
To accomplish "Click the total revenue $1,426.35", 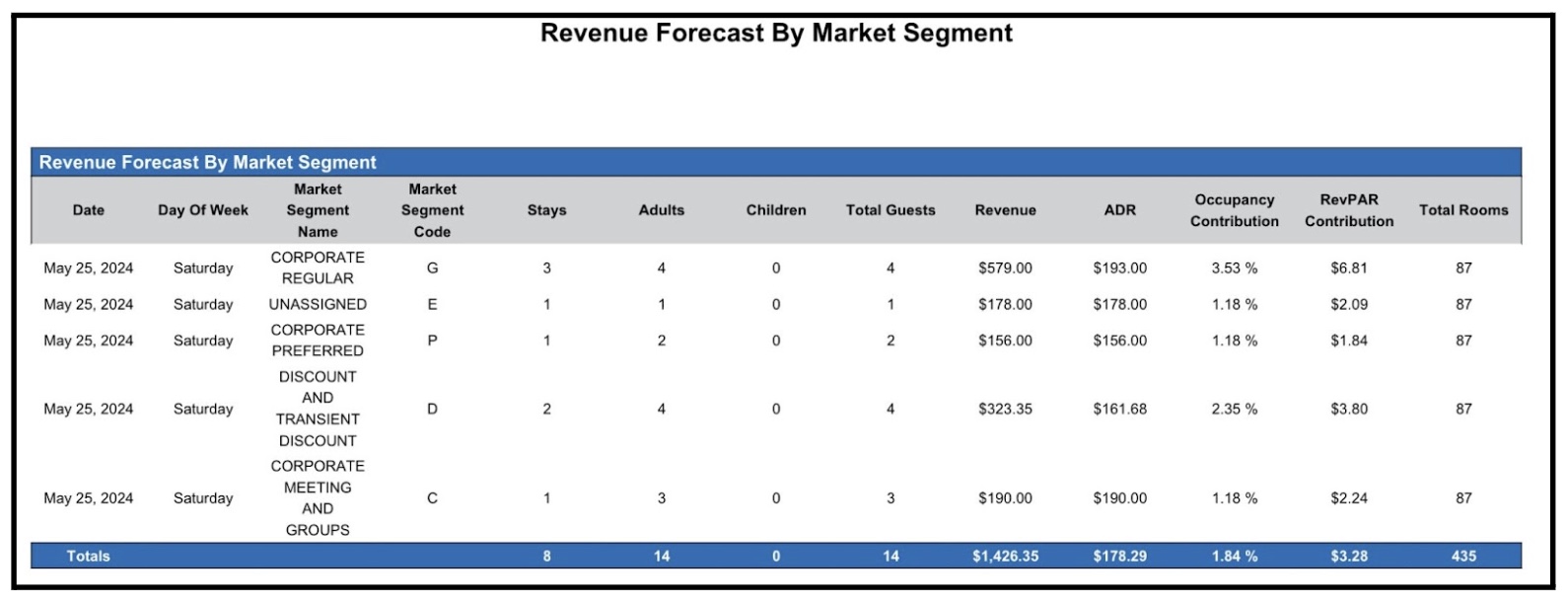I will pyautogui.click(x=1005, y=556).
